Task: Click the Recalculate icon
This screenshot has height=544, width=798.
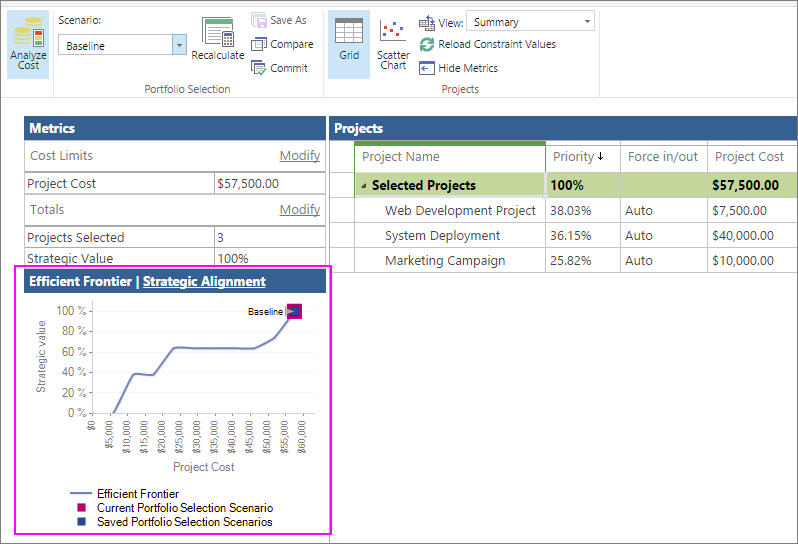Action: click(x=218, y=32)
